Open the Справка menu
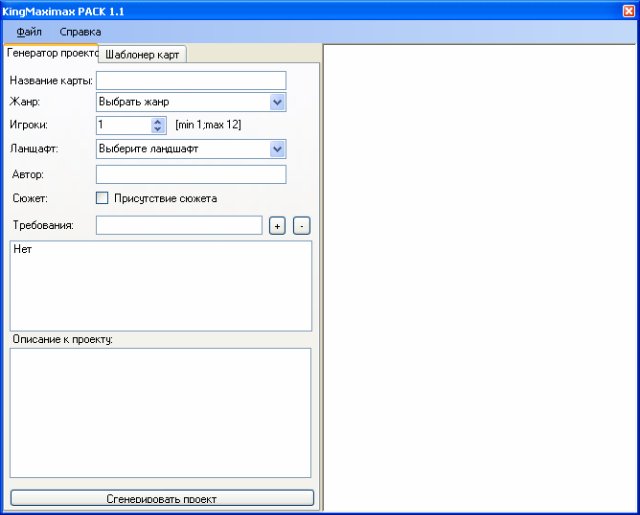The width and height of the screenshot is (640, 515). click(80, 32)
